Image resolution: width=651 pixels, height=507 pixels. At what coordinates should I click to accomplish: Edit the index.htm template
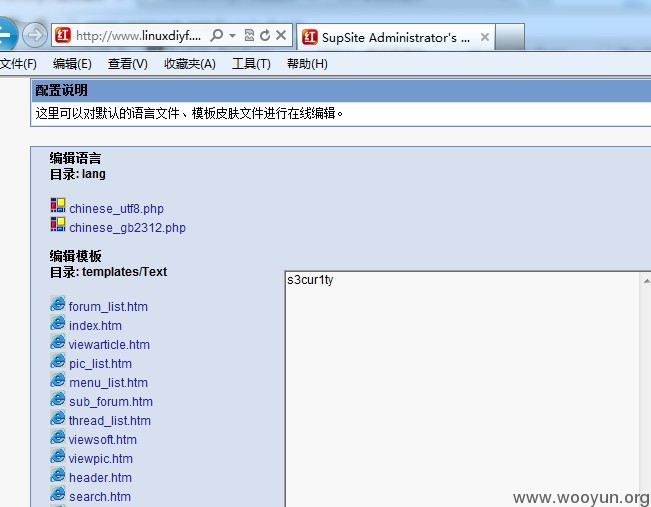coord(95,326)
